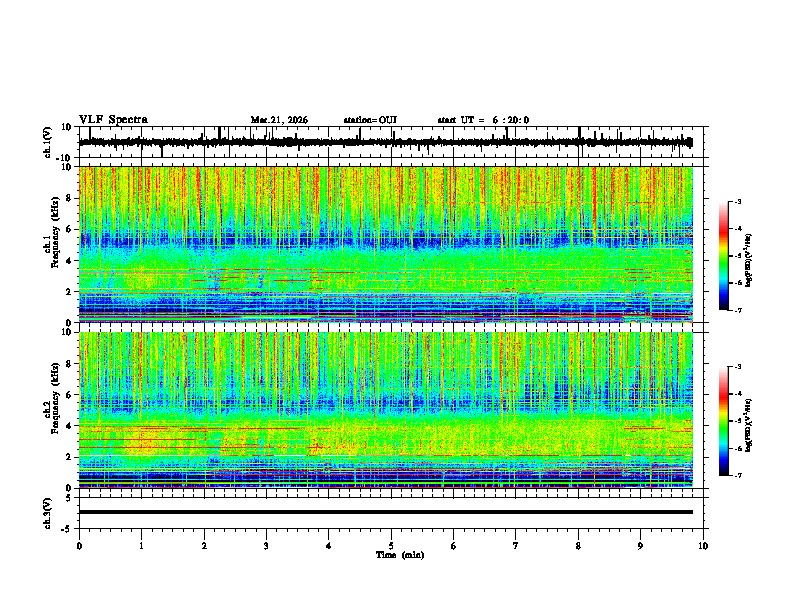Select the date text "Mar.21, 2026"
This screenshot has width=792, height=612.
pos(279,120)
